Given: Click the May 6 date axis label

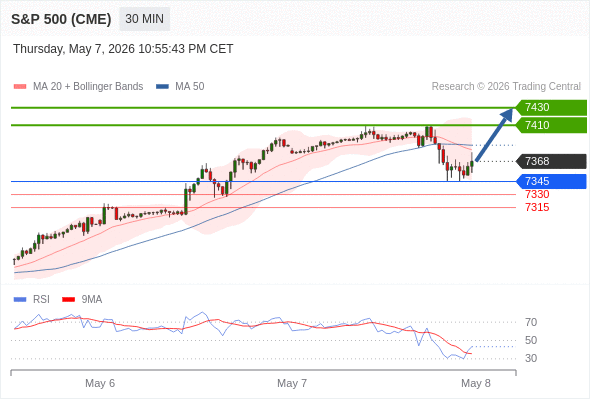Looking at the screenshot, I should [100, 383].
